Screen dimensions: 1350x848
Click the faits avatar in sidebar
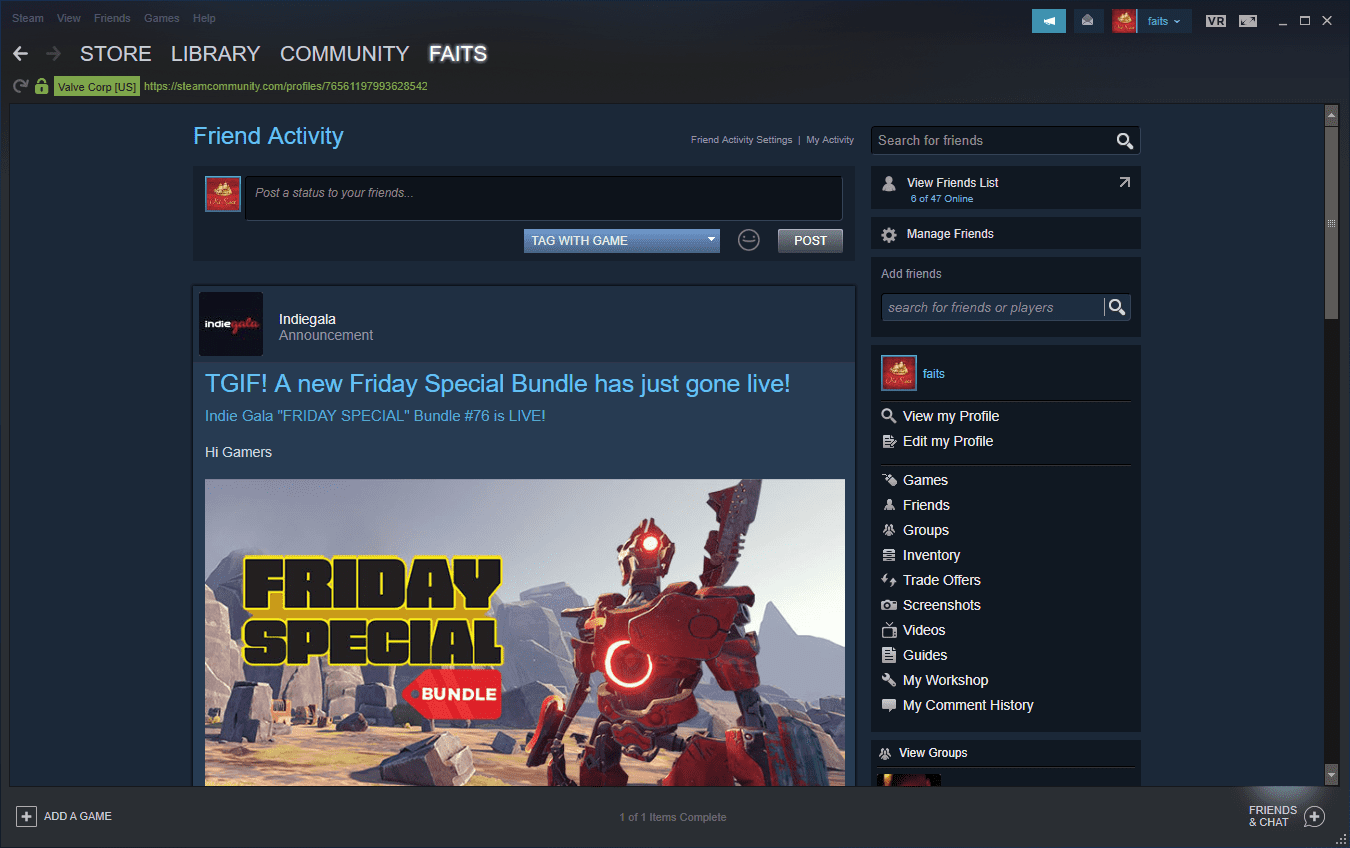[899, 373]
